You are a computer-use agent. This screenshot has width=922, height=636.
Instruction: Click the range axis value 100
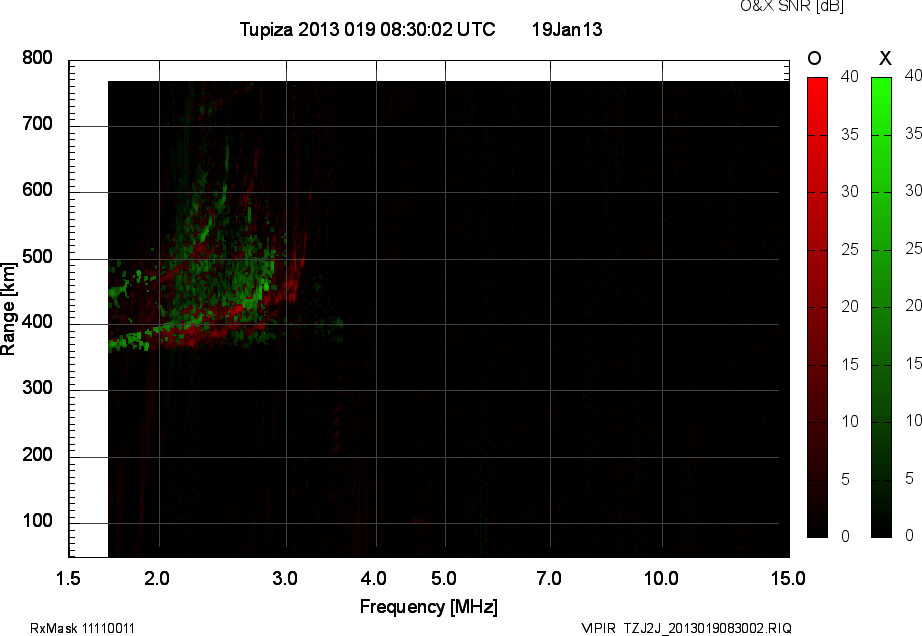point(37,520)
